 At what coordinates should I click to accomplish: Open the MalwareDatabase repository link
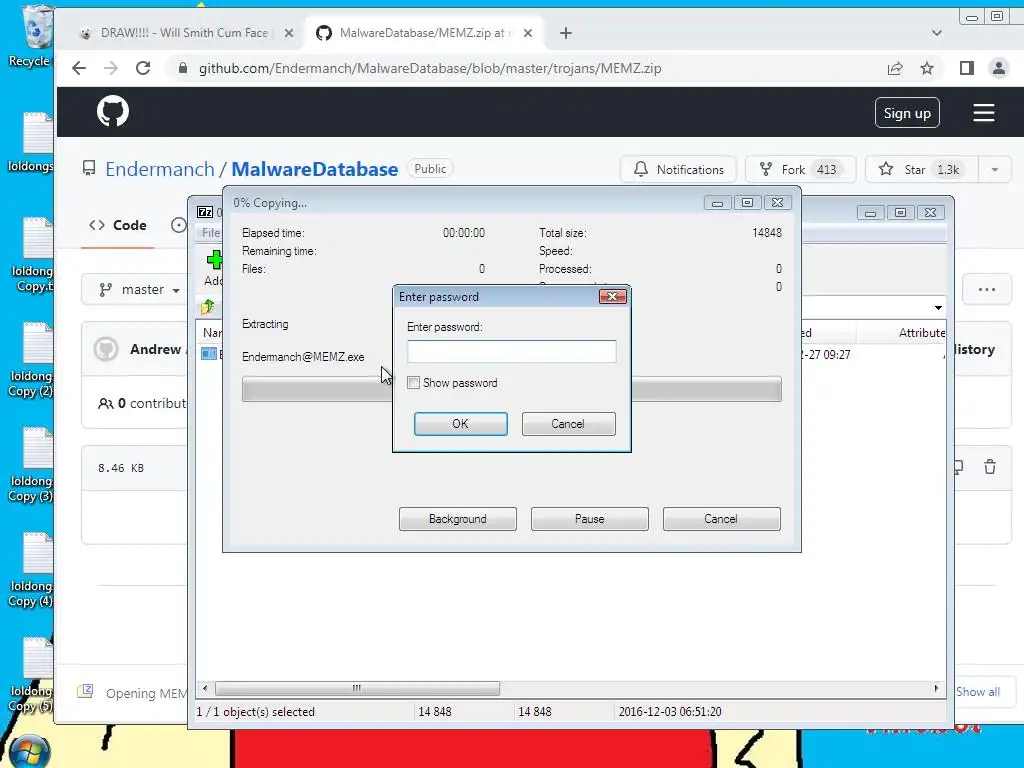click(x=314, y=169)
